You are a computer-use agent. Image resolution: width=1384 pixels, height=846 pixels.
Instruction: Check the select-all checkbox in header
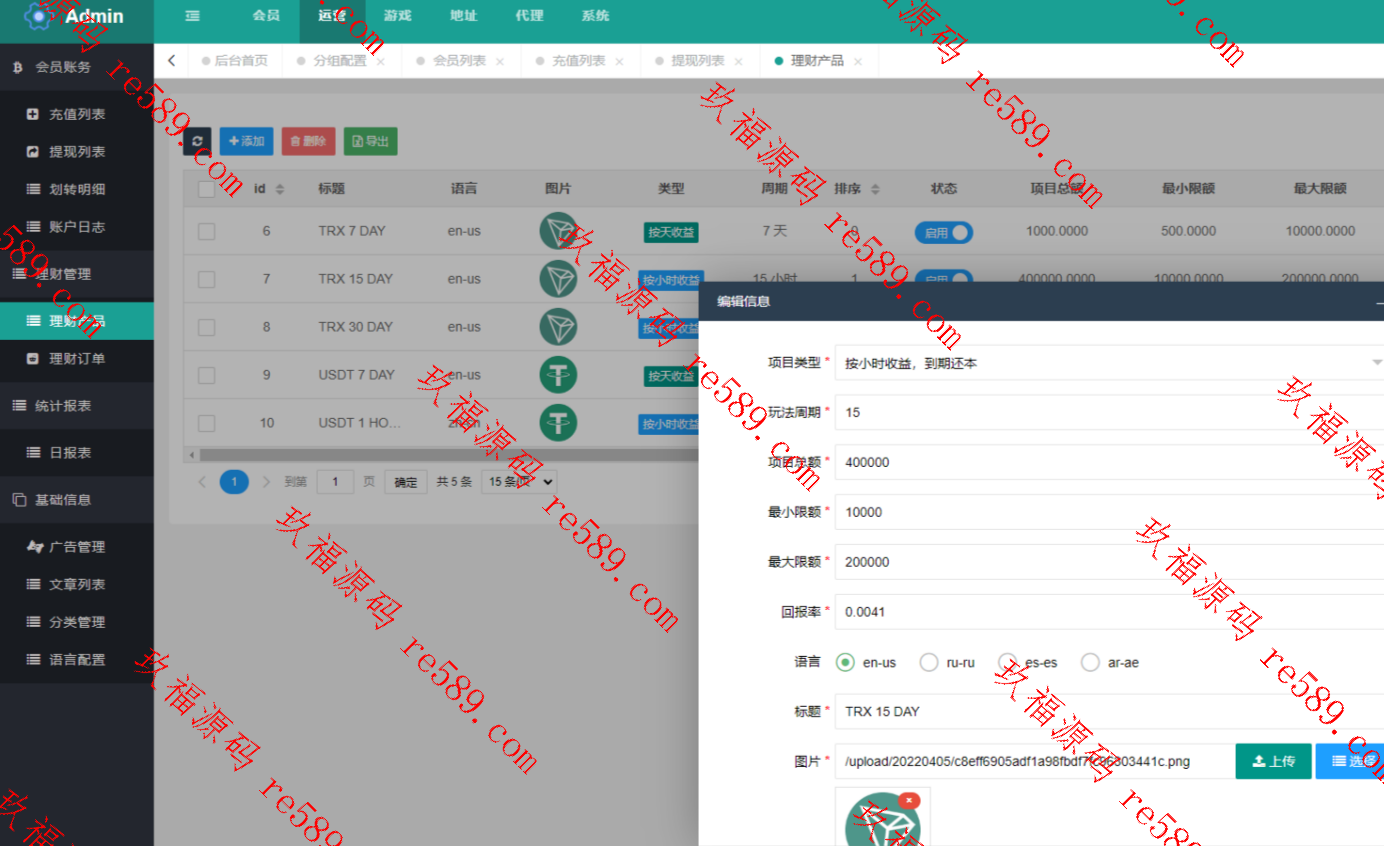(x=206, y=189)
